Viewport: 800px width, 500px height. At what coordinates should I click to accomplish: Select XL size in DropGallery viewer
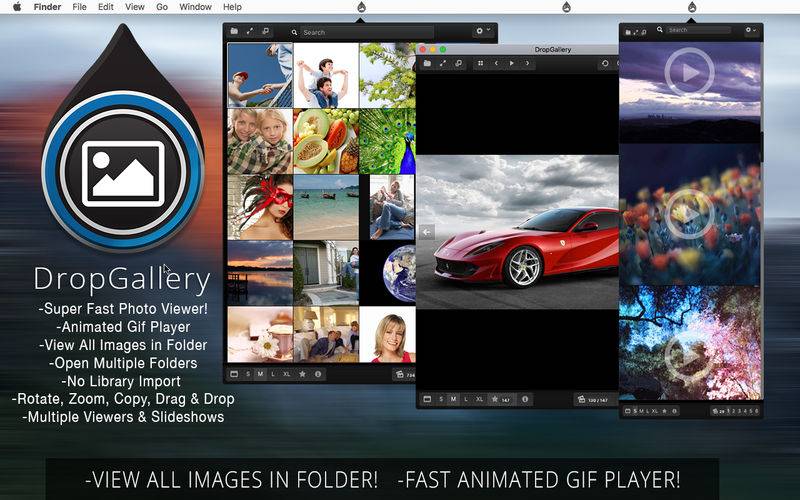tap(480, 399)
